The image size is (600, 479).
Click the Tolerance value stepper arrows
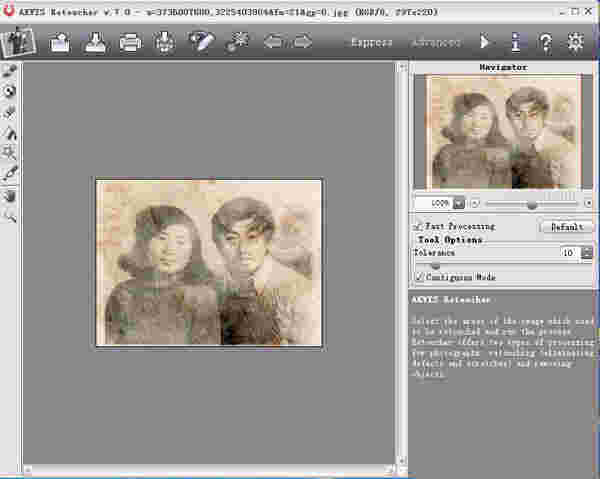coord(586,254)
